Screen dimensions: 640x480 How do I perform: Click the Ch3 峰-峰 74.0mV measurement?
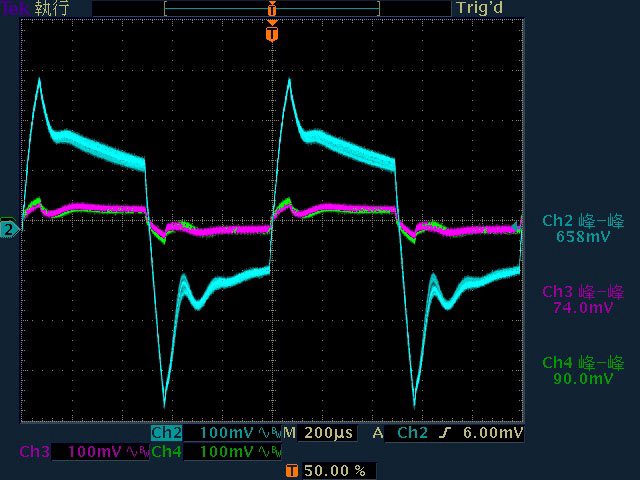(583, 300)
